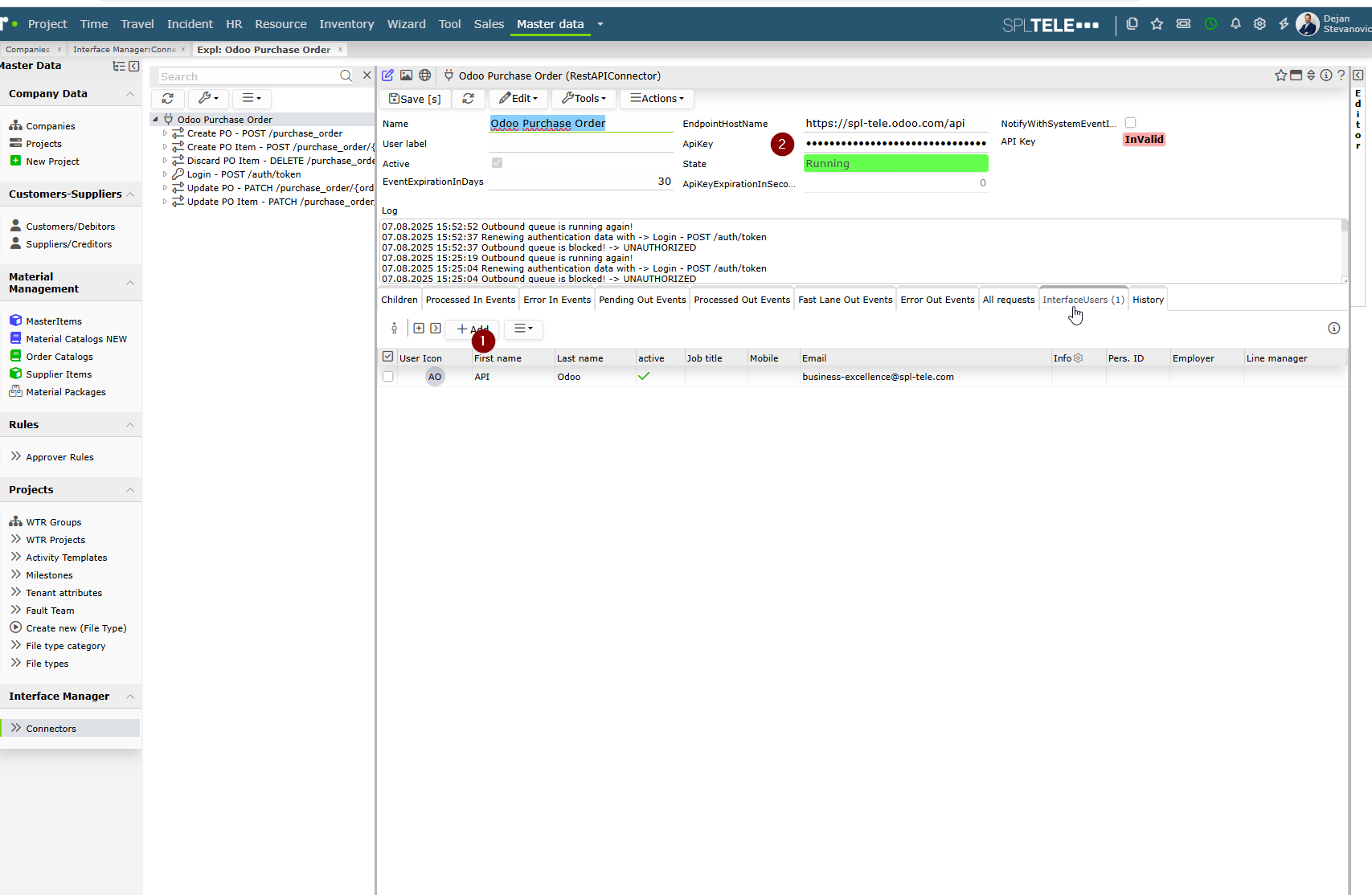
Task: Switch to History tab
Action: click(1148, 300)
